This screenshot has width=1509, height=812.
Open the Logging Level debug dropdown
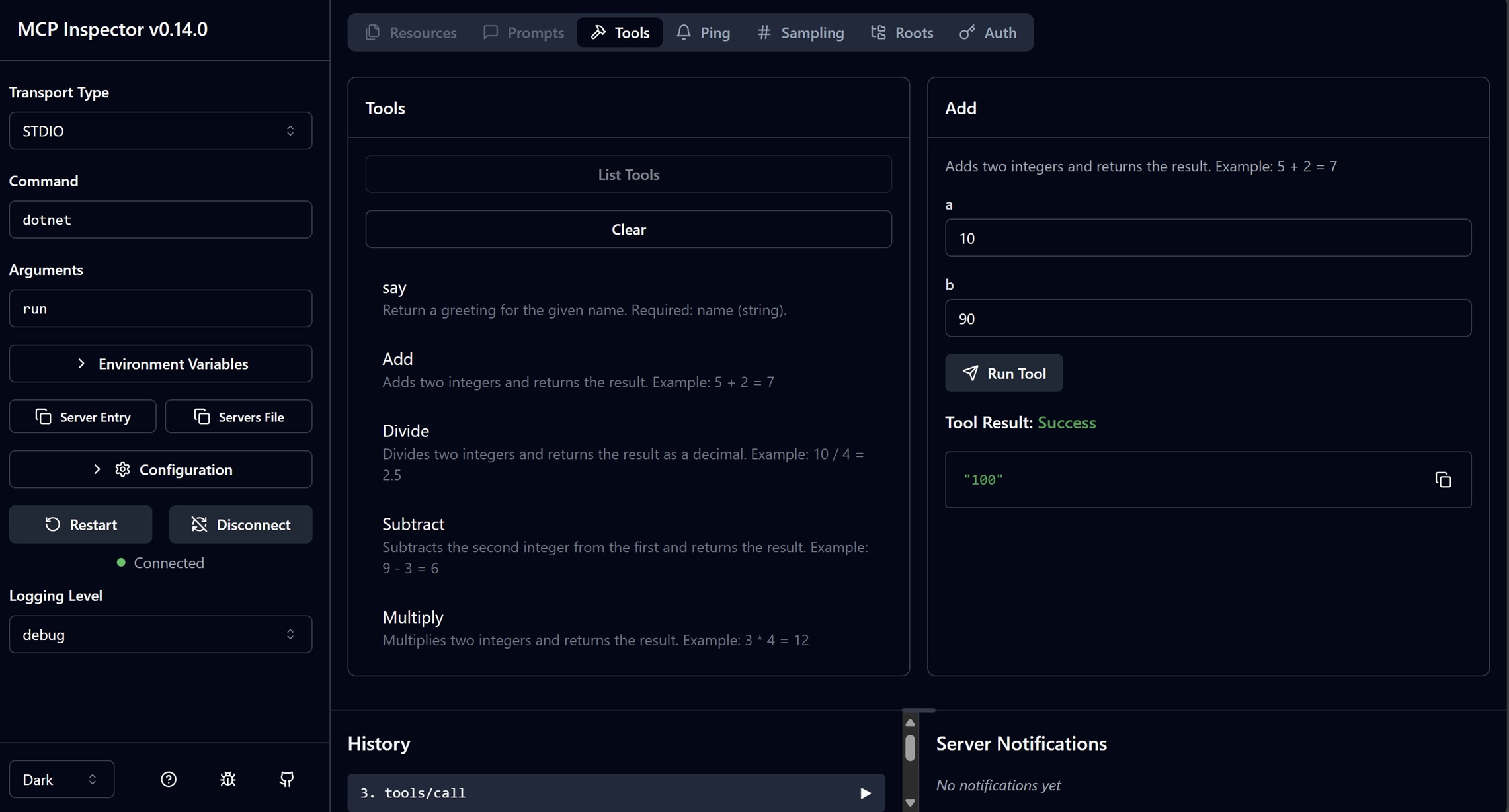[x=161, y=635]
